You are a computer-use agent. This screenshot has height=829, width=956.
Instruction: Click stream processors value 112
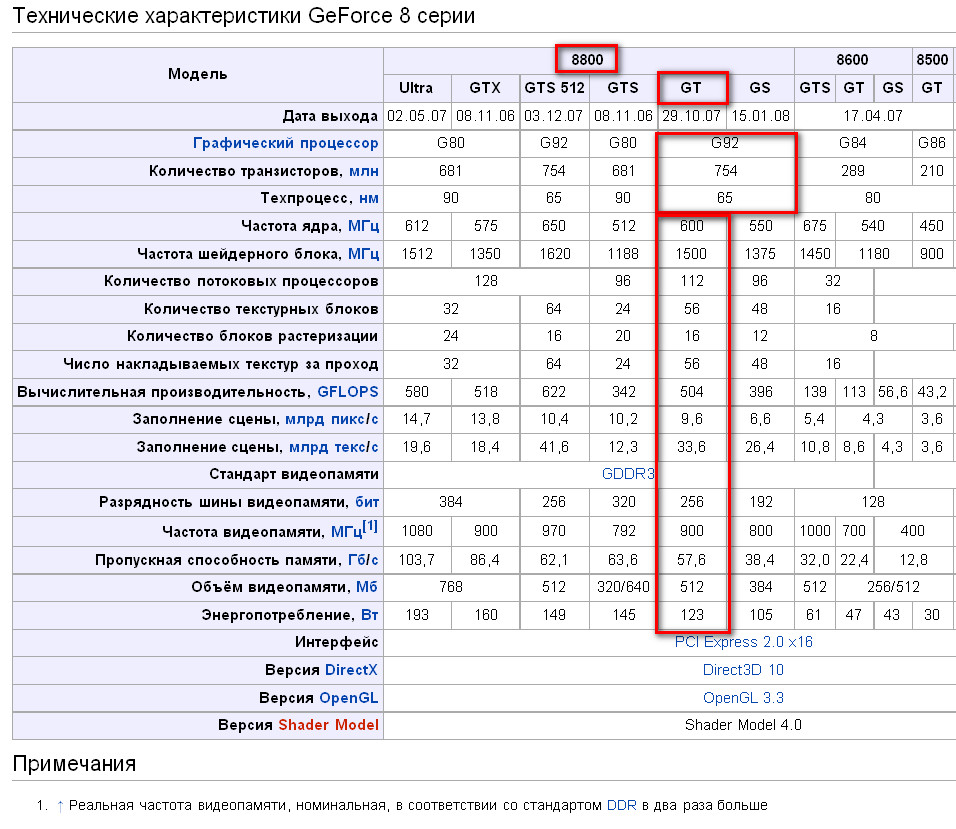click(x=691, y=282)
